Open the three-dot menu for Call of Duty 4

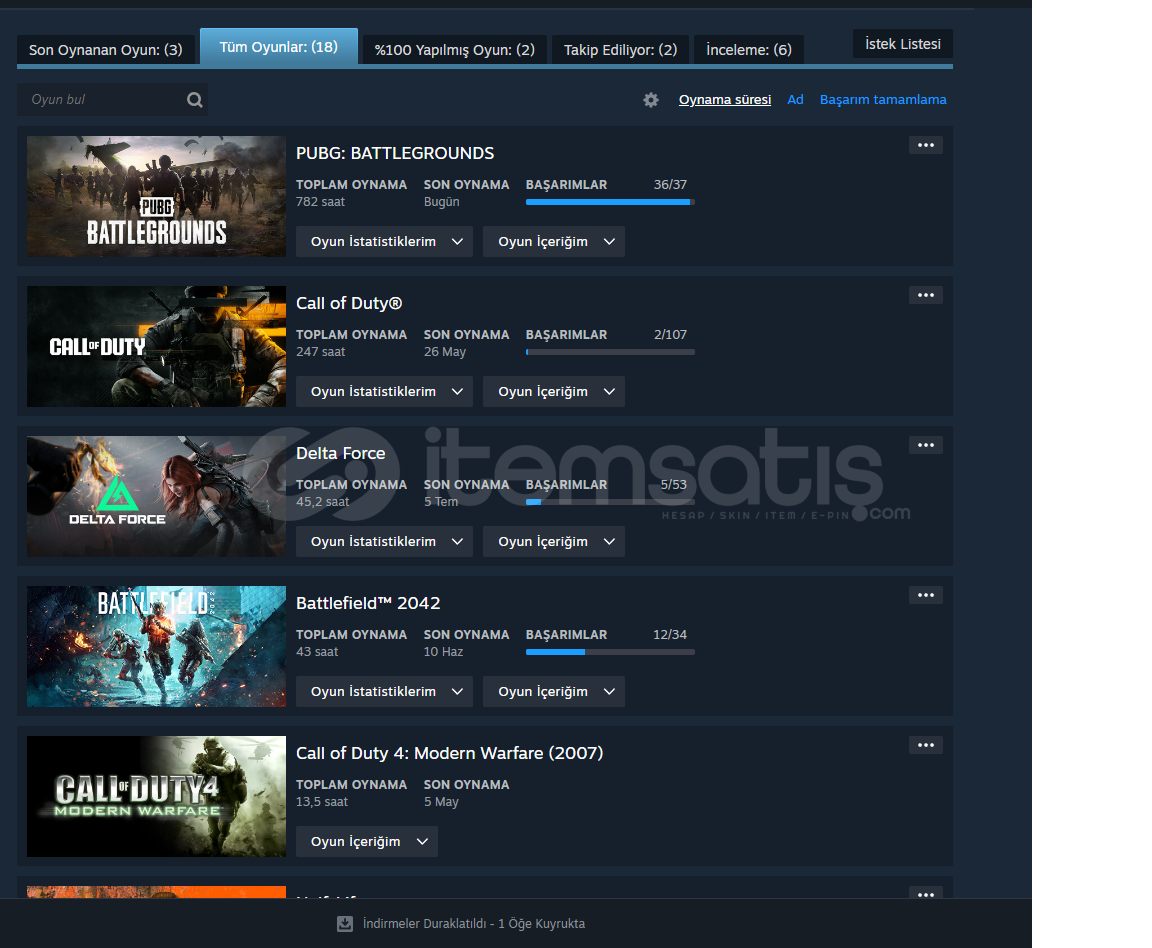click(x=926, y=745)
